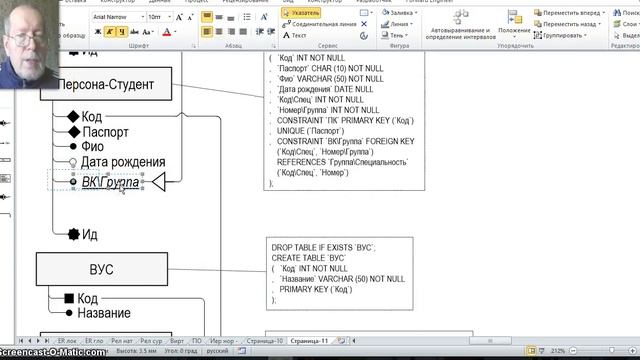Screen dimensions: 640x360
Task: Switch to the ER гло page tab
Action: 94,340
